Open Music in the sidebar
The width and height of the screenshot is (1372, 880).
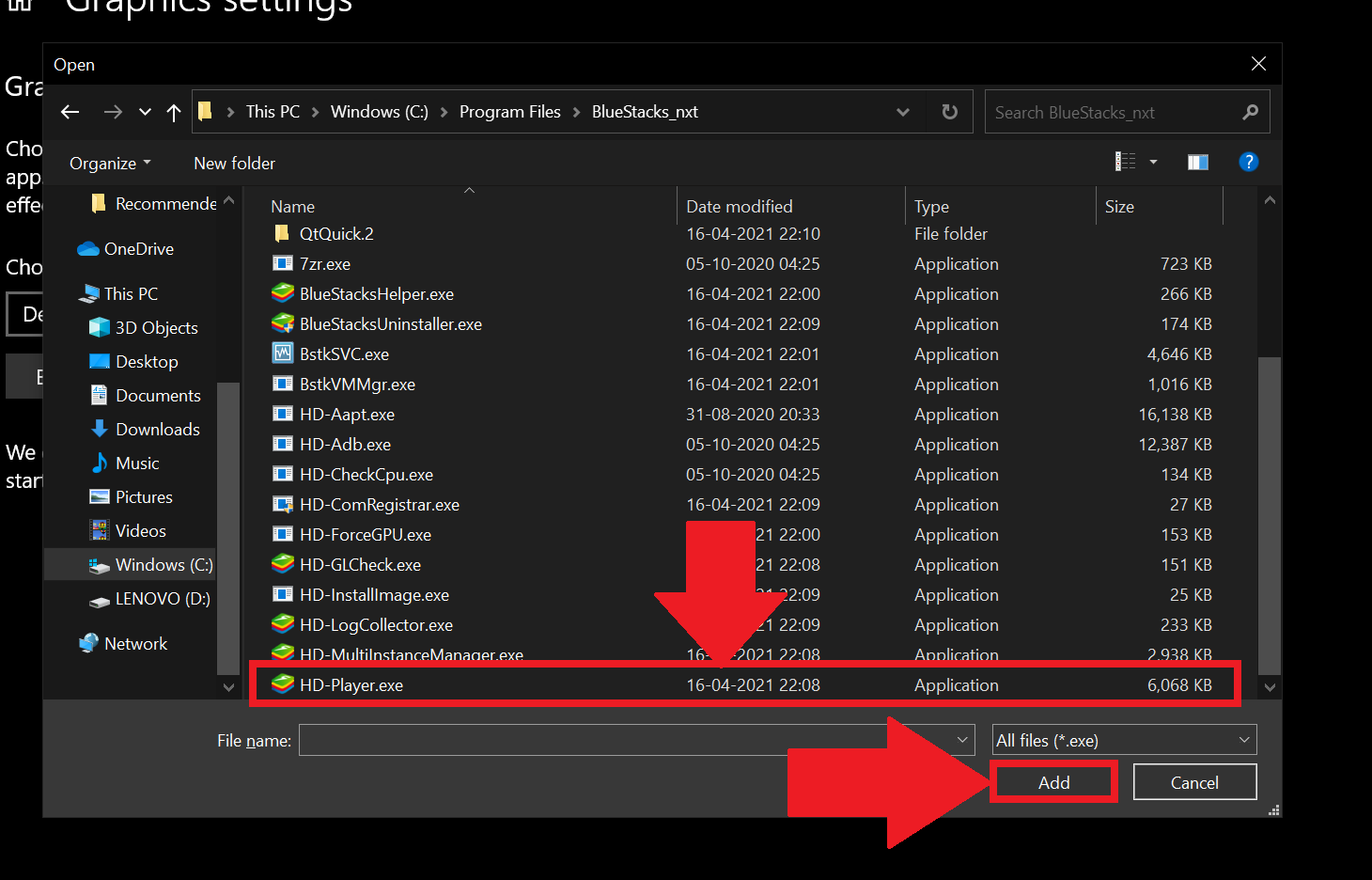pyautogui.click(x=124, y=464)
